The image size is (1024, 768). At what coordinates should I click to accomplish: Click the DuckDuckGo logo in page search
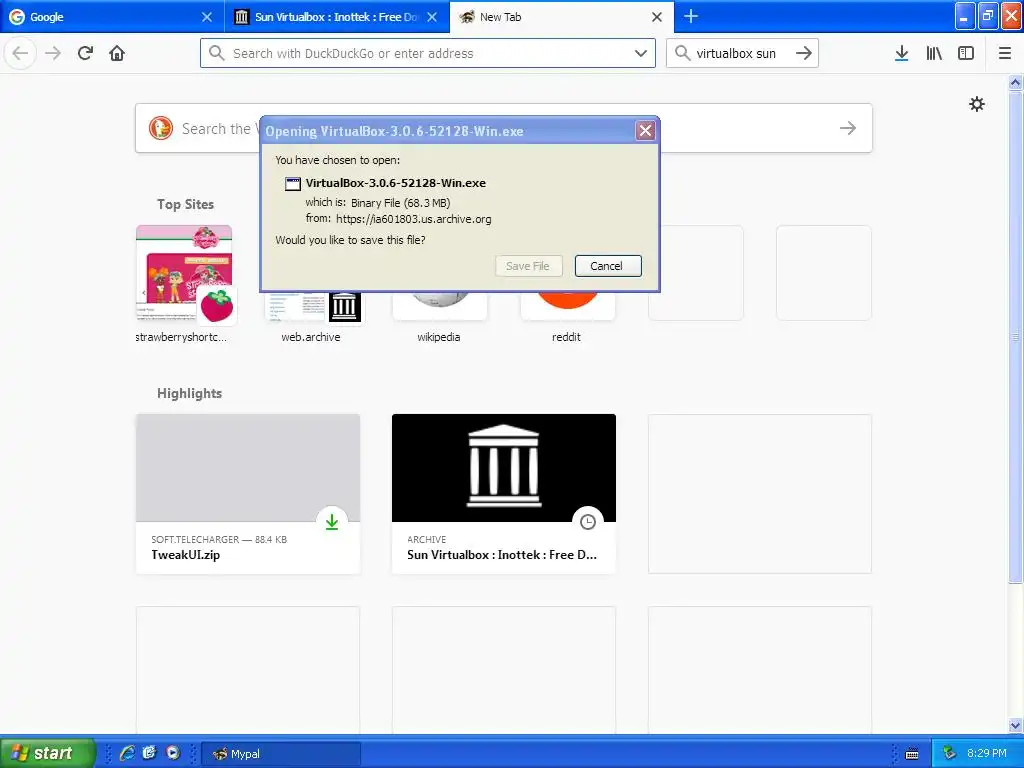click(x=161, y=128)
